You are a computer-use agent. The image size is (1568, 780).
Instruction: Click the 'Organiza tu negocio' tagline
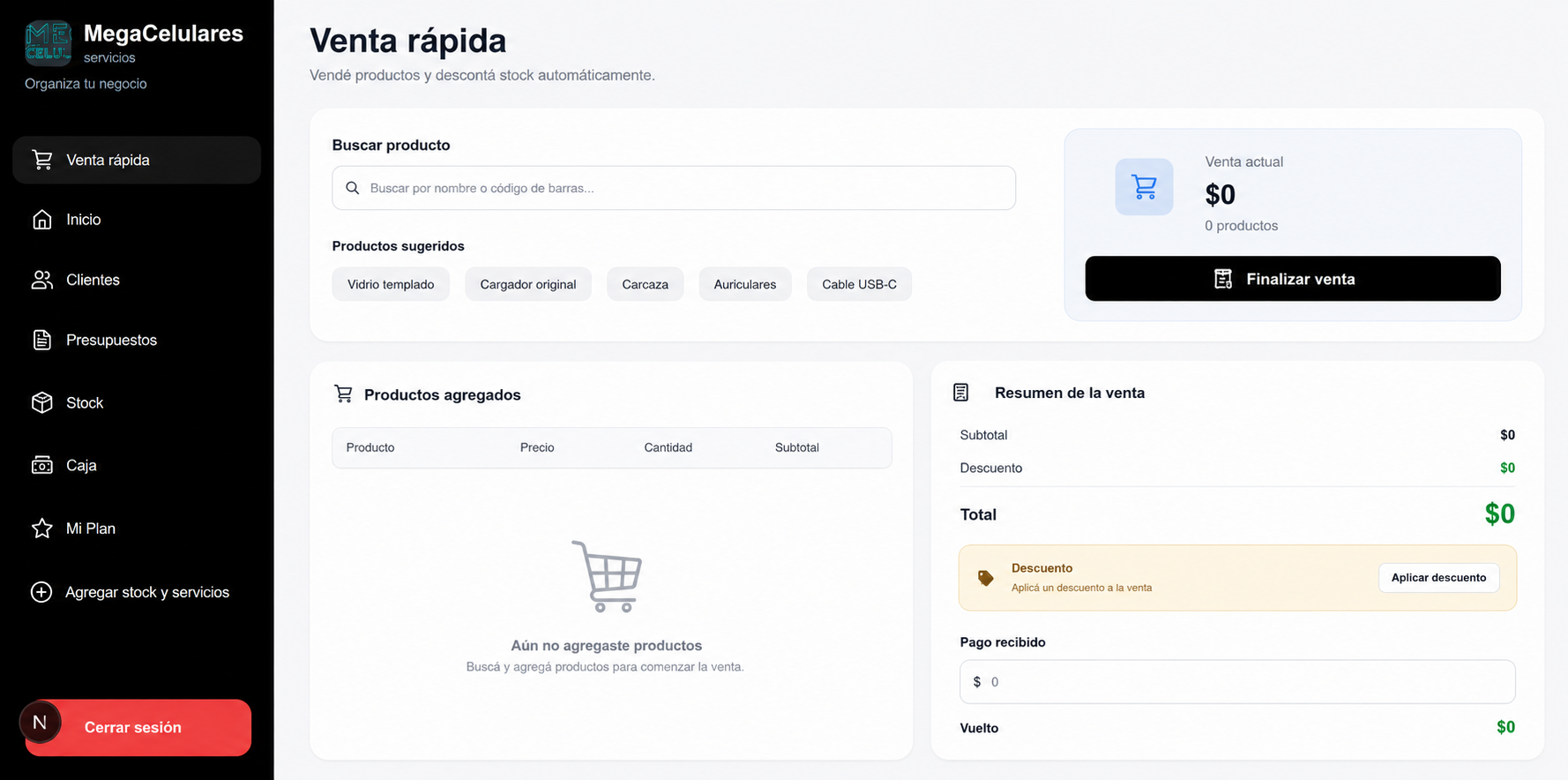point(86,84)
